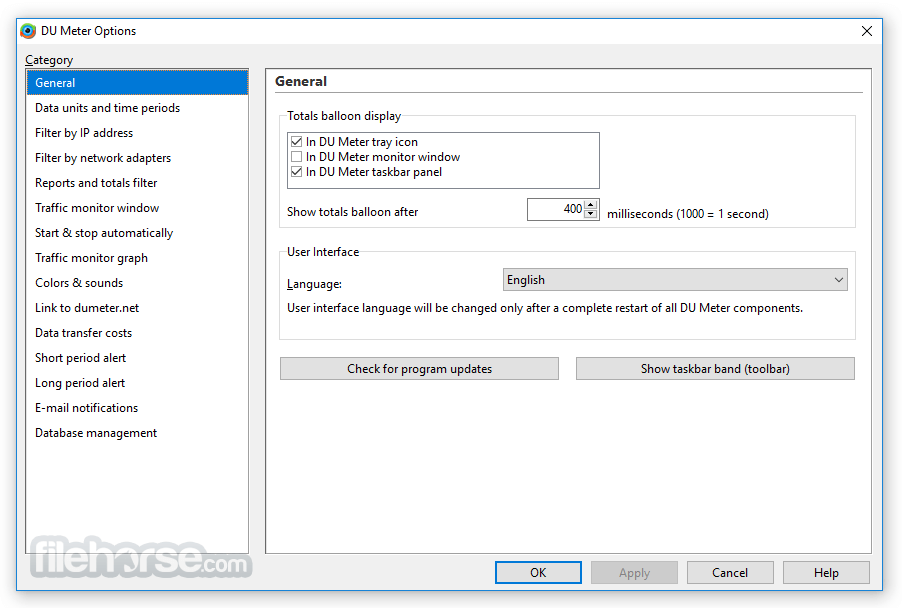The image size is (902, 608).
Task: Open Database management category
Action: tap(137, 433)
